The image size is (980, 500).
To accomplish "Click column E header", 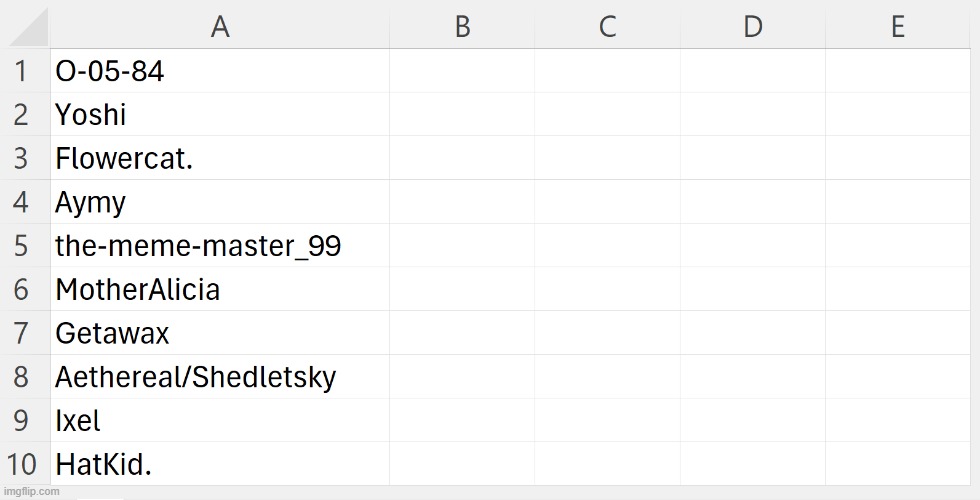I will coord(897,27).
